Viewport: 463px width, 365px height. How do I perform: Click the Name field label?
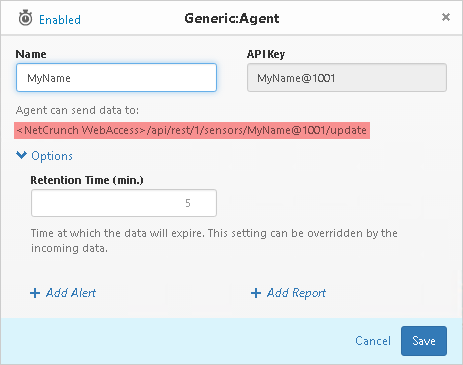pos(31,54)
